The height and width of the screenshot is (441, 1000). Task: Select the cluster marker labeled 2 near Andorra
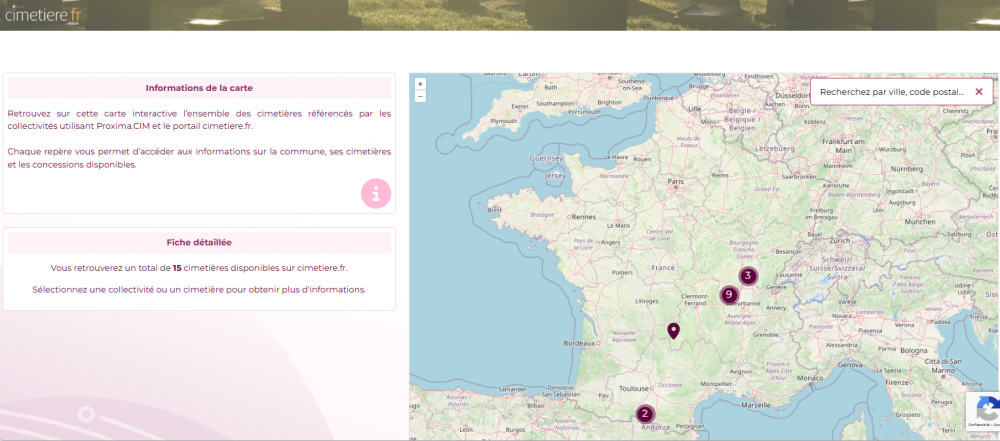[645, 414]
